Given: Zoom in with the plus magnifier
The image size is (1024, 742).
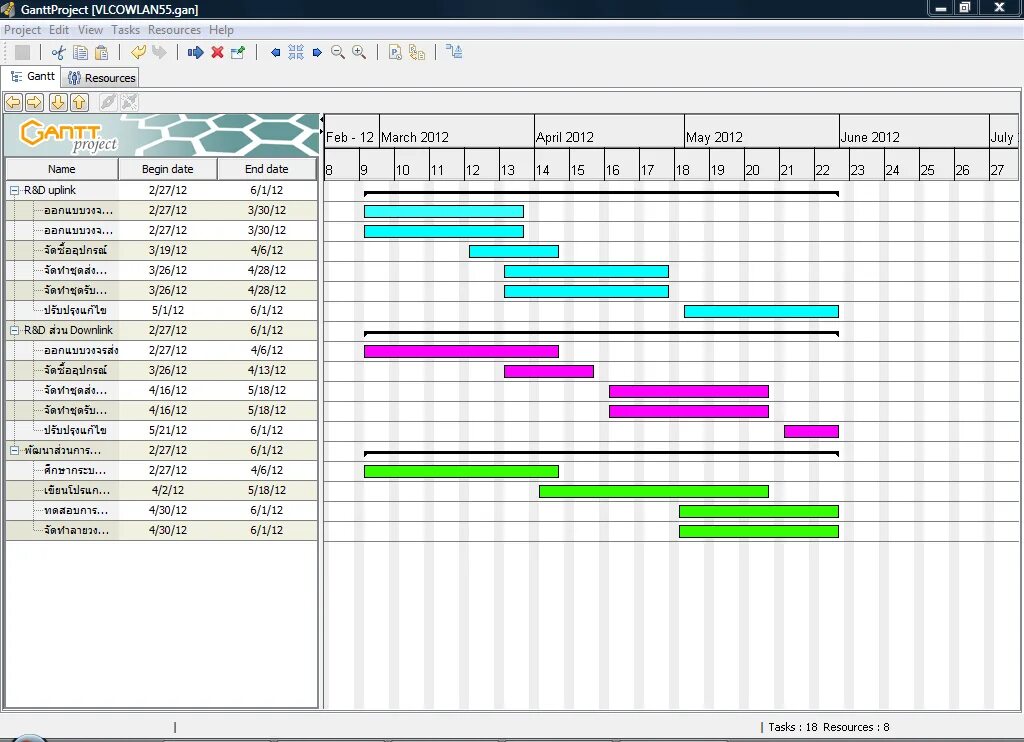Looking at the screenshot, I should coord(359,52).
